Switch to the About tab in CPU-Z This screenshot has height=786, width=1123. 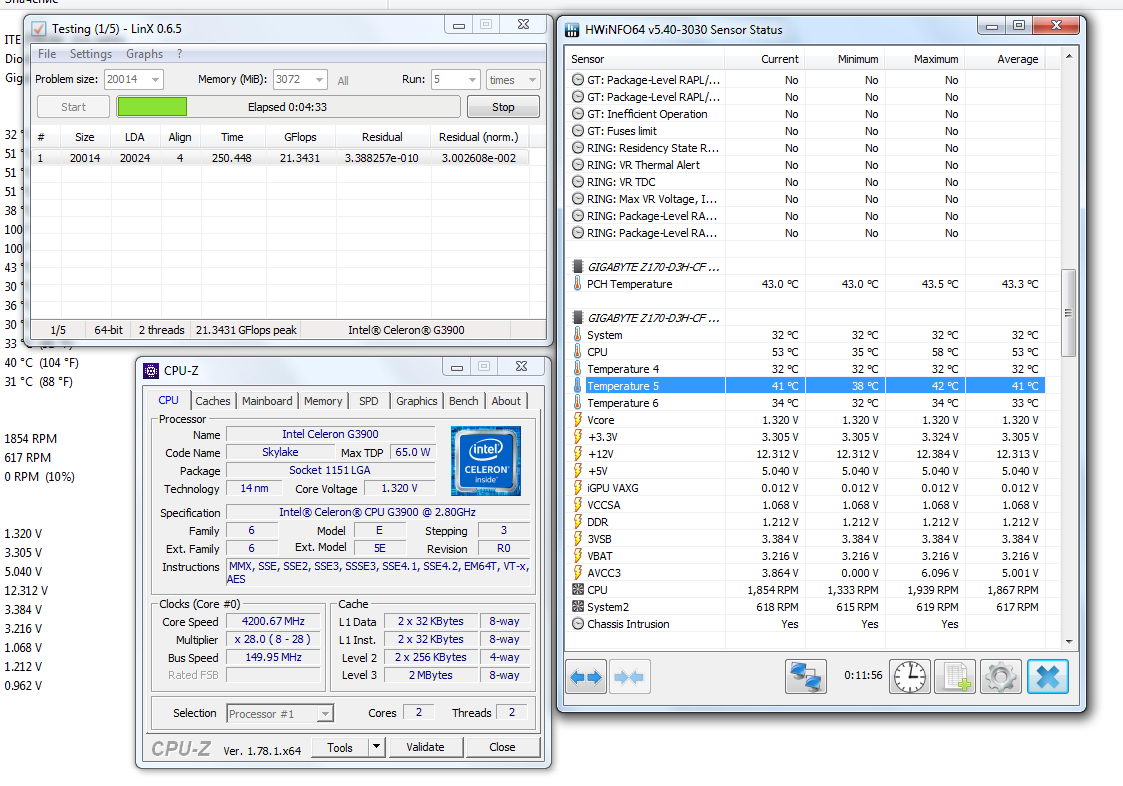tap(506, 401)
